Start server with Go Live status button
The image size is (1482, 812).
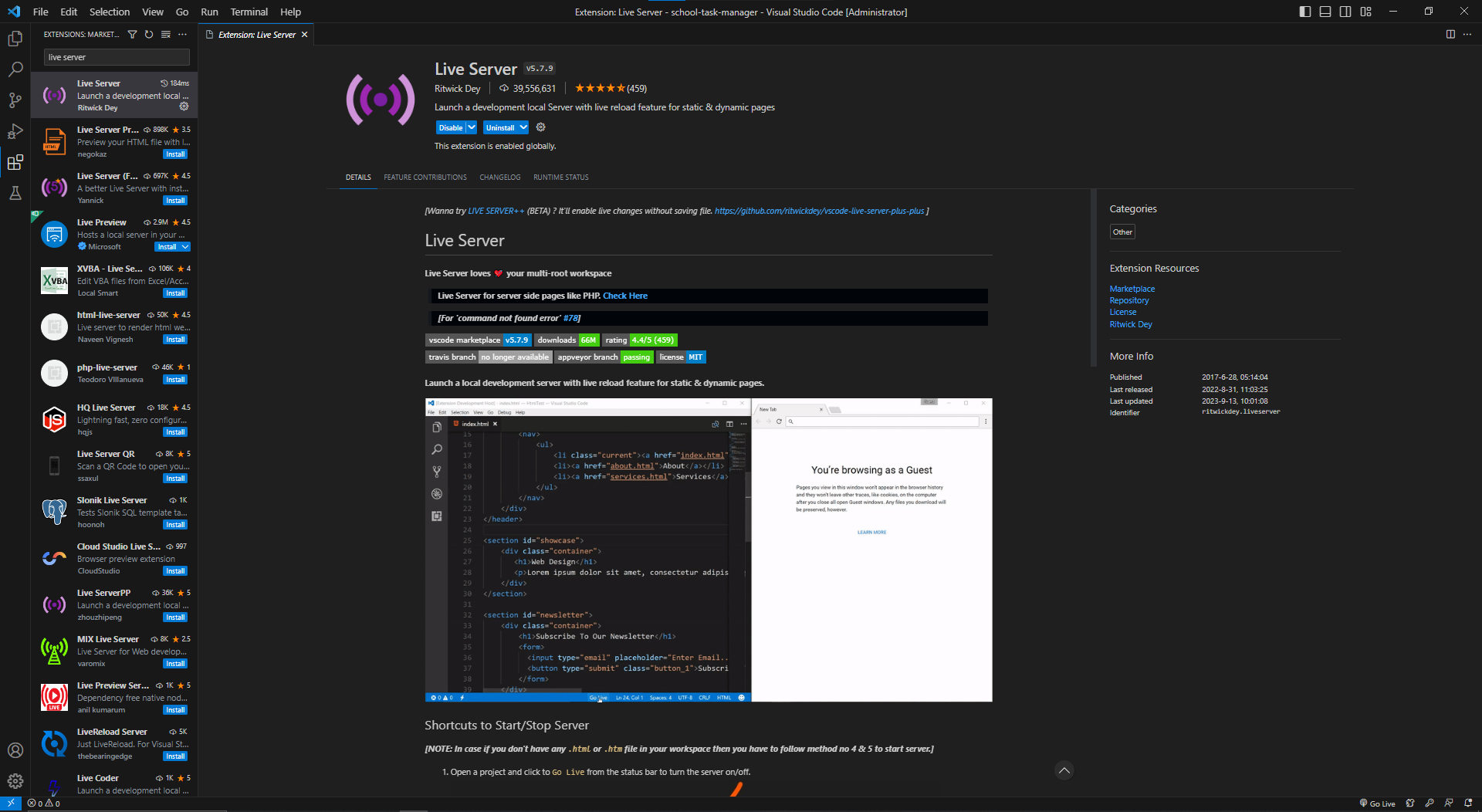[x=1377, y=804]
